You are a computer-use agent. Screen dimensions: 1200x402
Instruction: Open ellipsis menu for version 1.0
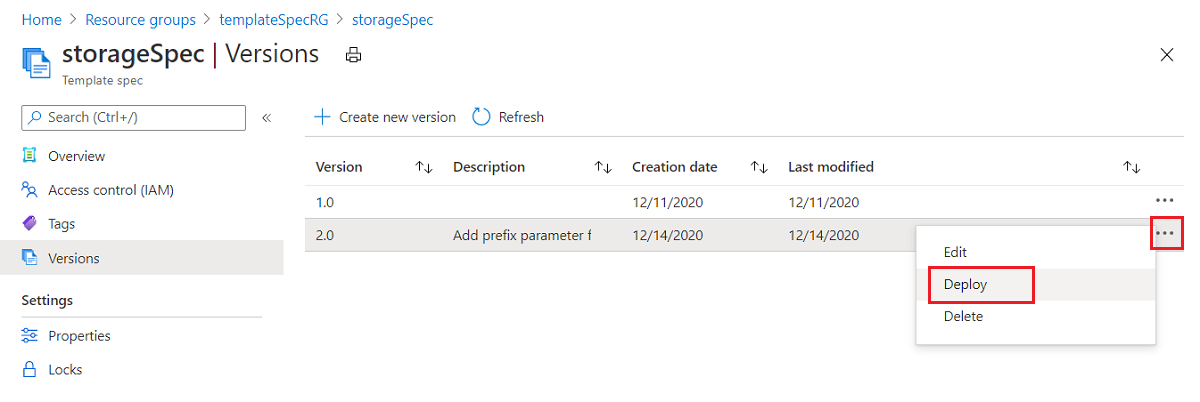[x=1165, y=201]
